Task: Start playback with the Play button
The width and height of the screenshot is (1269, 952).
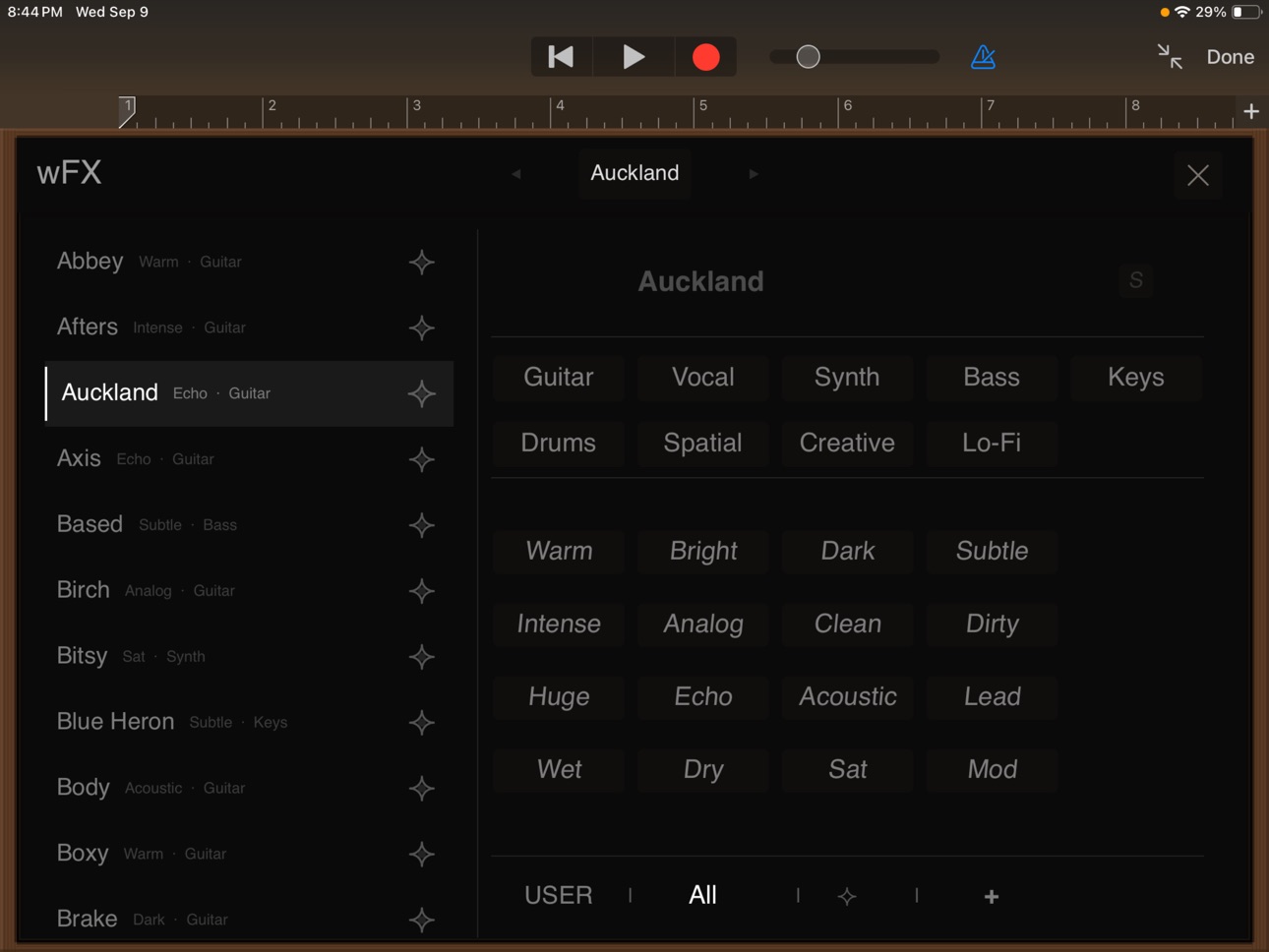Action: point(634,57)
